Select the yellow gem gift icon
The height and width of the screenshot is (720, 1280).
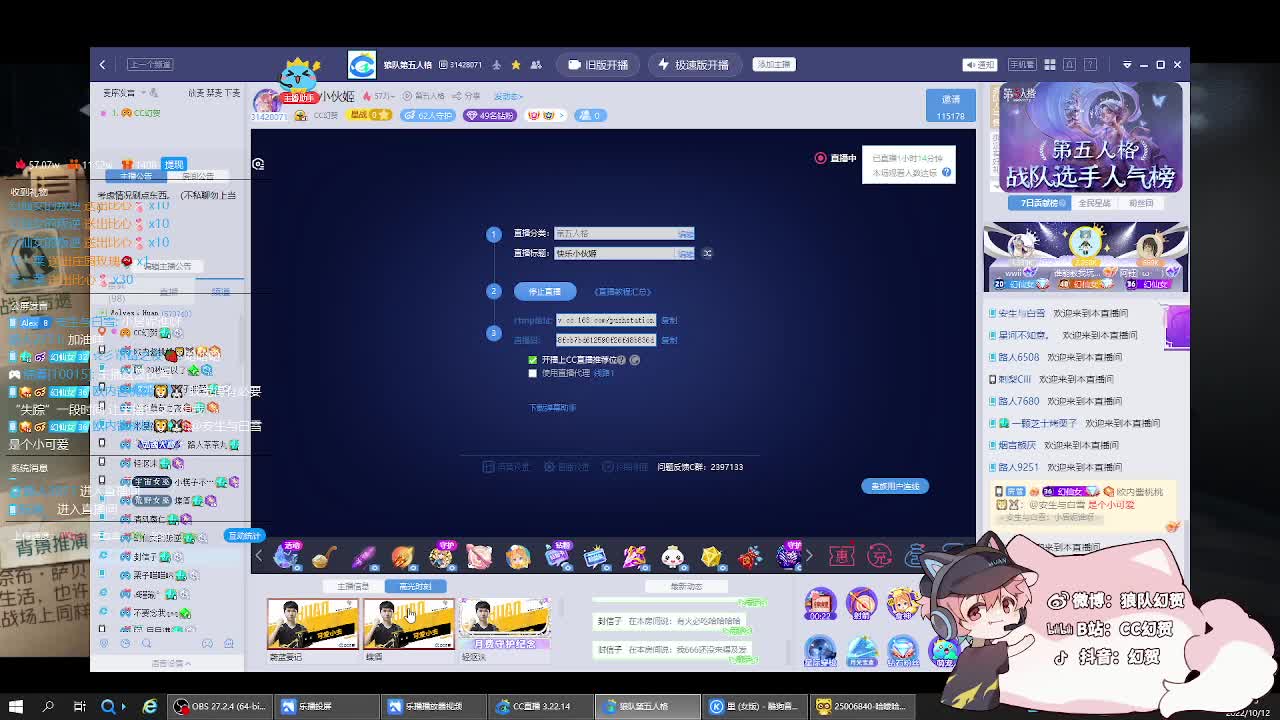711,556
